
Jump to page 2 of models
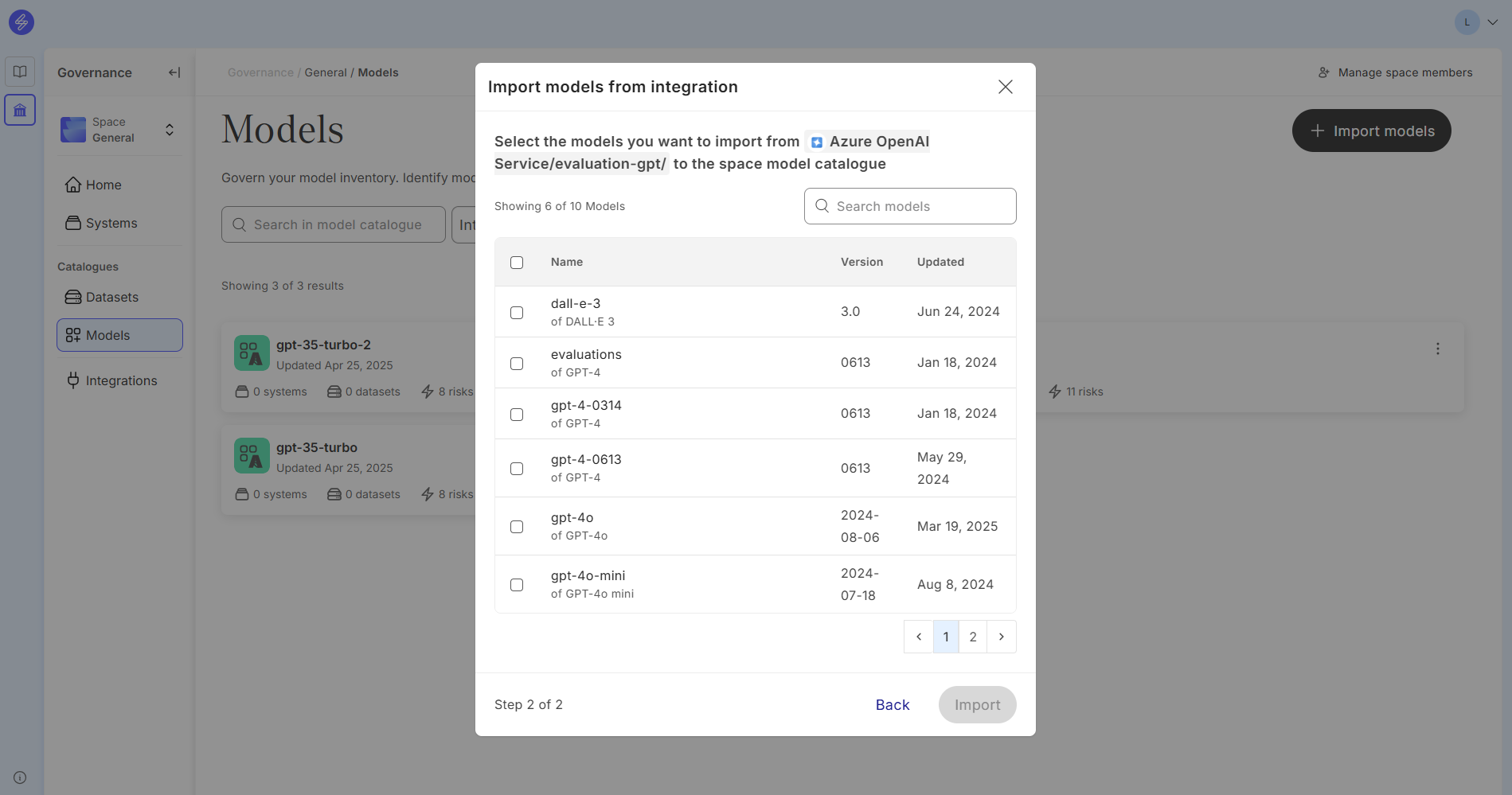[972, 637]
